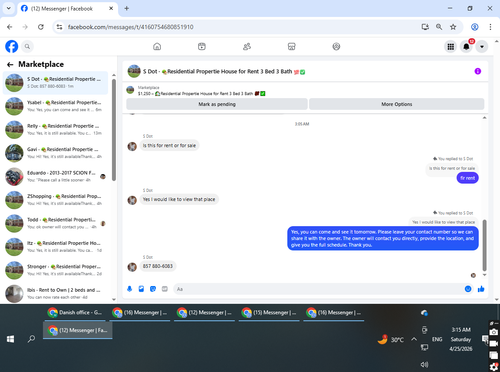Viewport: 500px width, 372px height.
Task: Open the ZShopping conversation
Action: [55, 200]
